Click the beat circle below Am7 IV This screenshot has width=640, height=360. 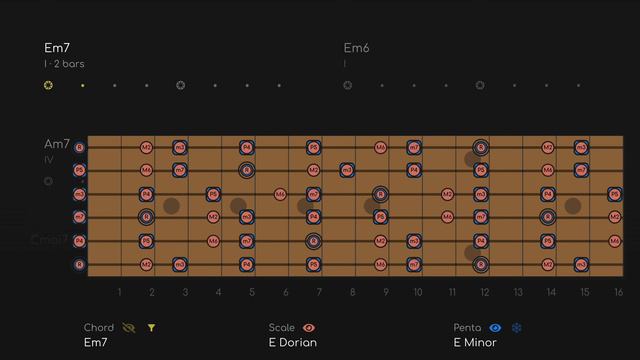(48, 181)
